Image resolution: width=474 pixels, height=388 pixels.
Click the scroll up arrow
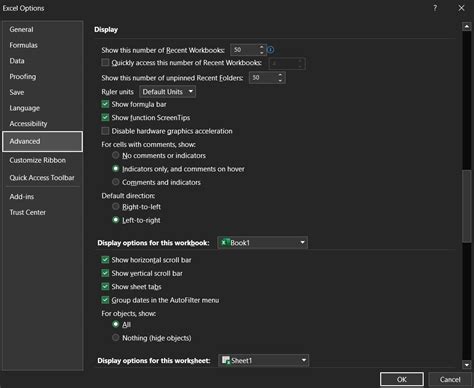[467, 26]
